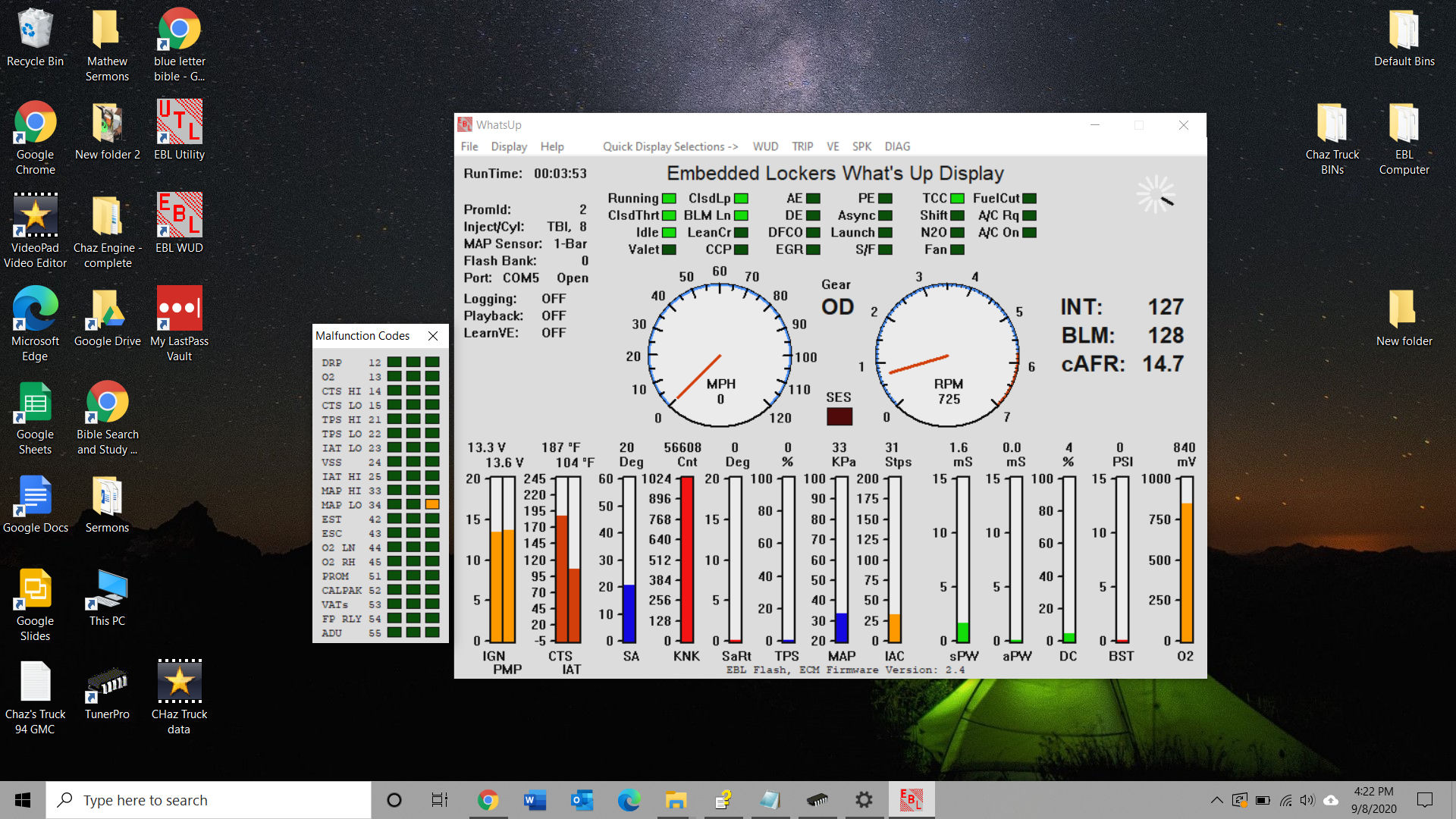Click the dark red SES indicator box
The height and width of the screenshot is (819, 1456).
tap(839, 416)
